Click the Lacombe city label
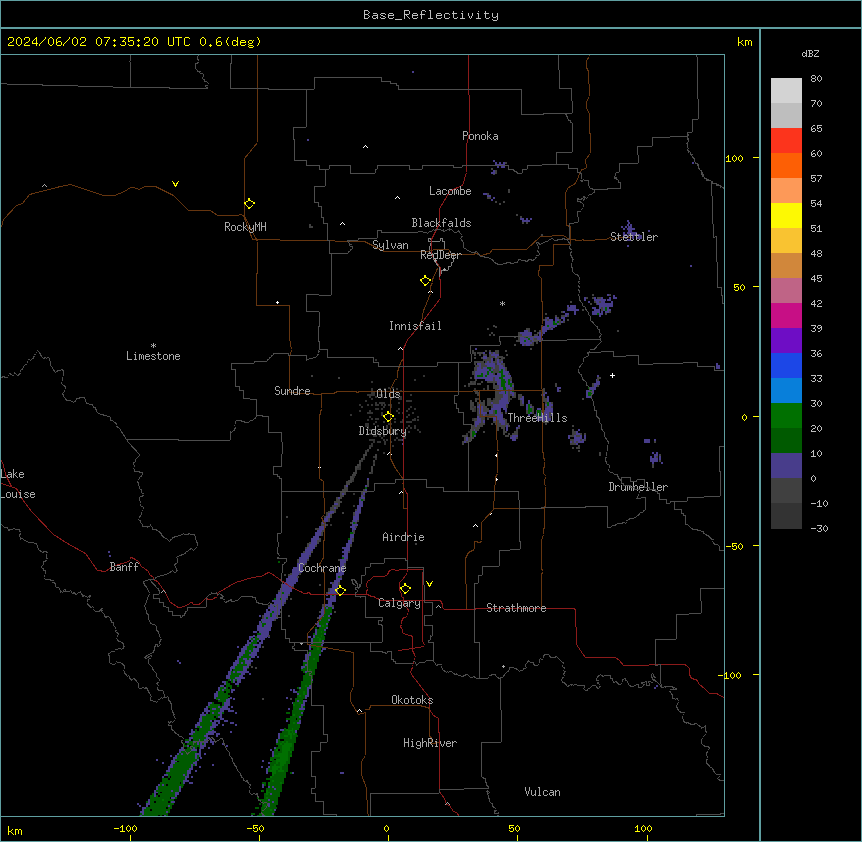Image resolution: width=862 pixels, height=842 pixels. coord(450,191)
